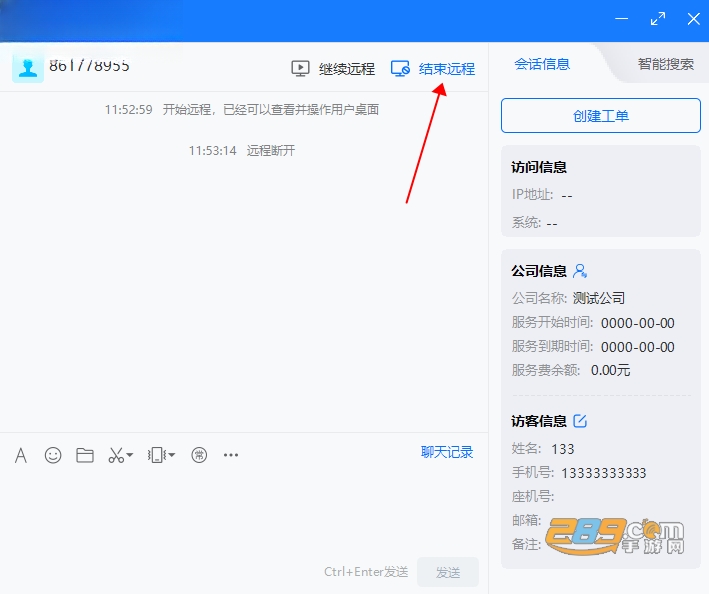Viewport: 709px width, 594px height.
Task: Click the phone number 13333333333
Action: [604, 473]
